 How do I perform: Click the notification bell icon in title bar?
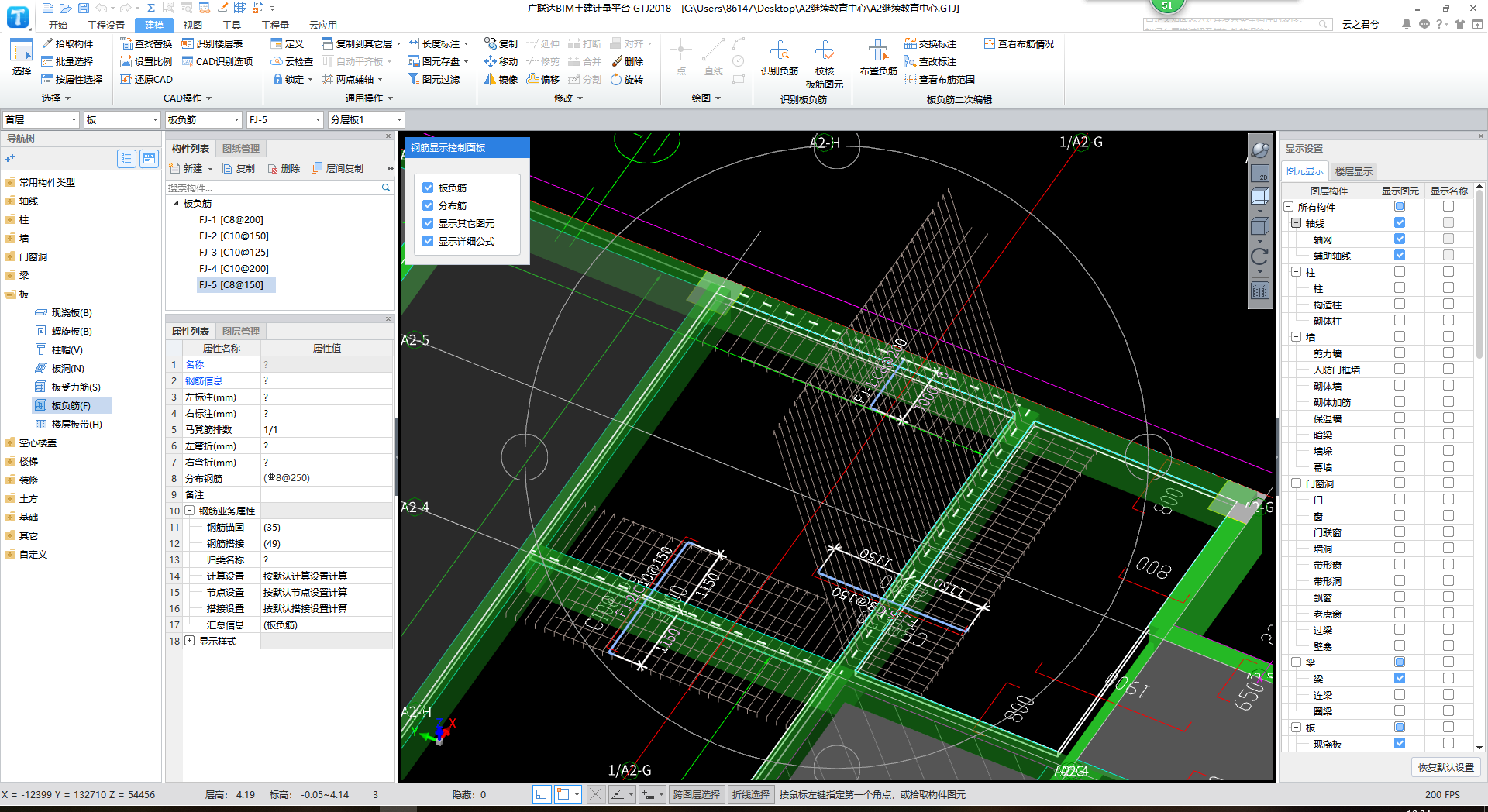[1406, 24]
